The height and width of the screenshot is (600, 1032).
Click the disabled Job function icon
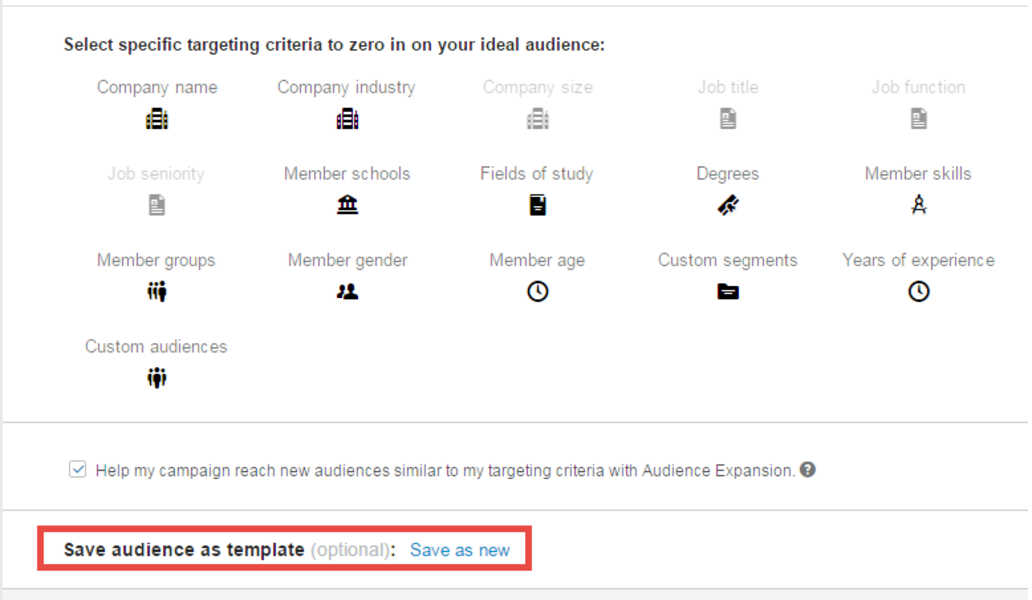point(918,119)
